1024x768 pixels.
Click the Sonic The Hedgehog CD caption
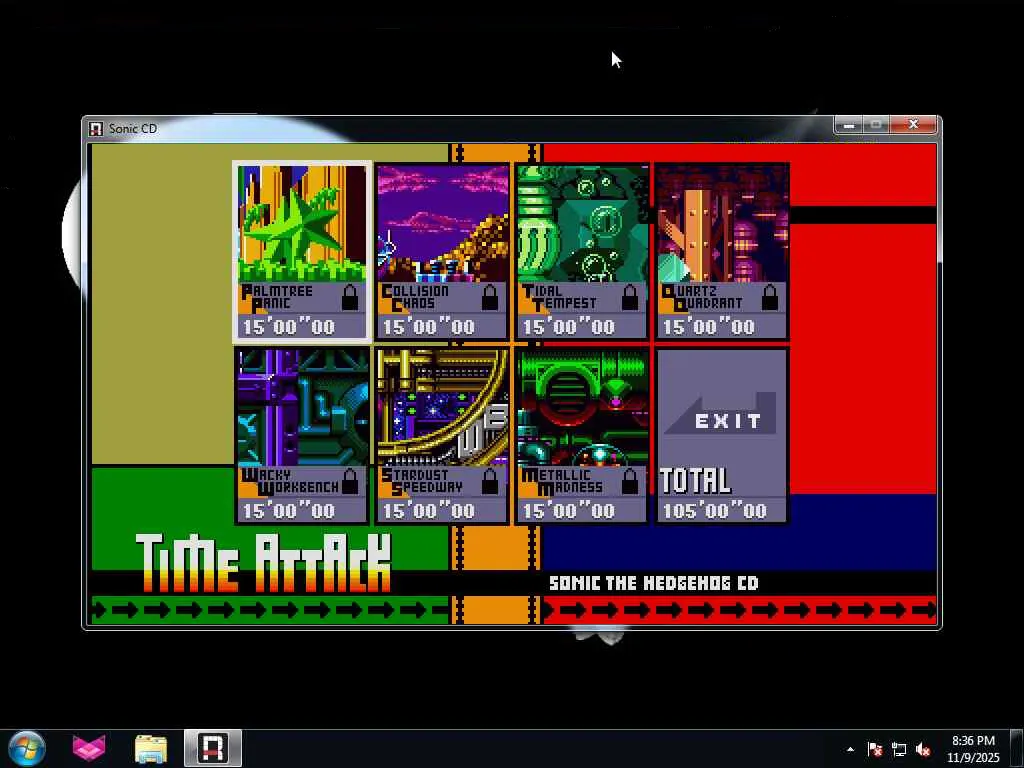coord(654,583)
